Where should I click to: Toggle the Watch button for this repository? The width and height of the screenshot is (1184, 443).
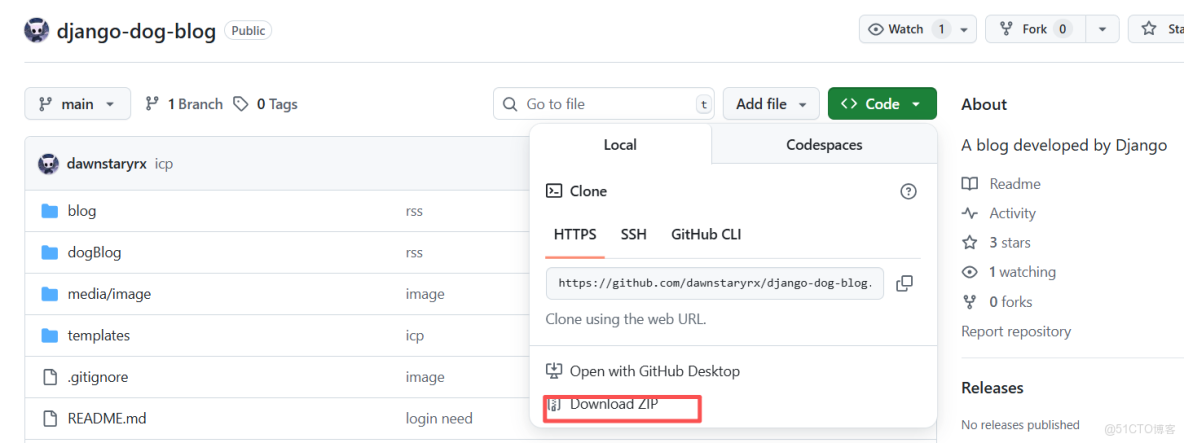(x=905, y=29)
